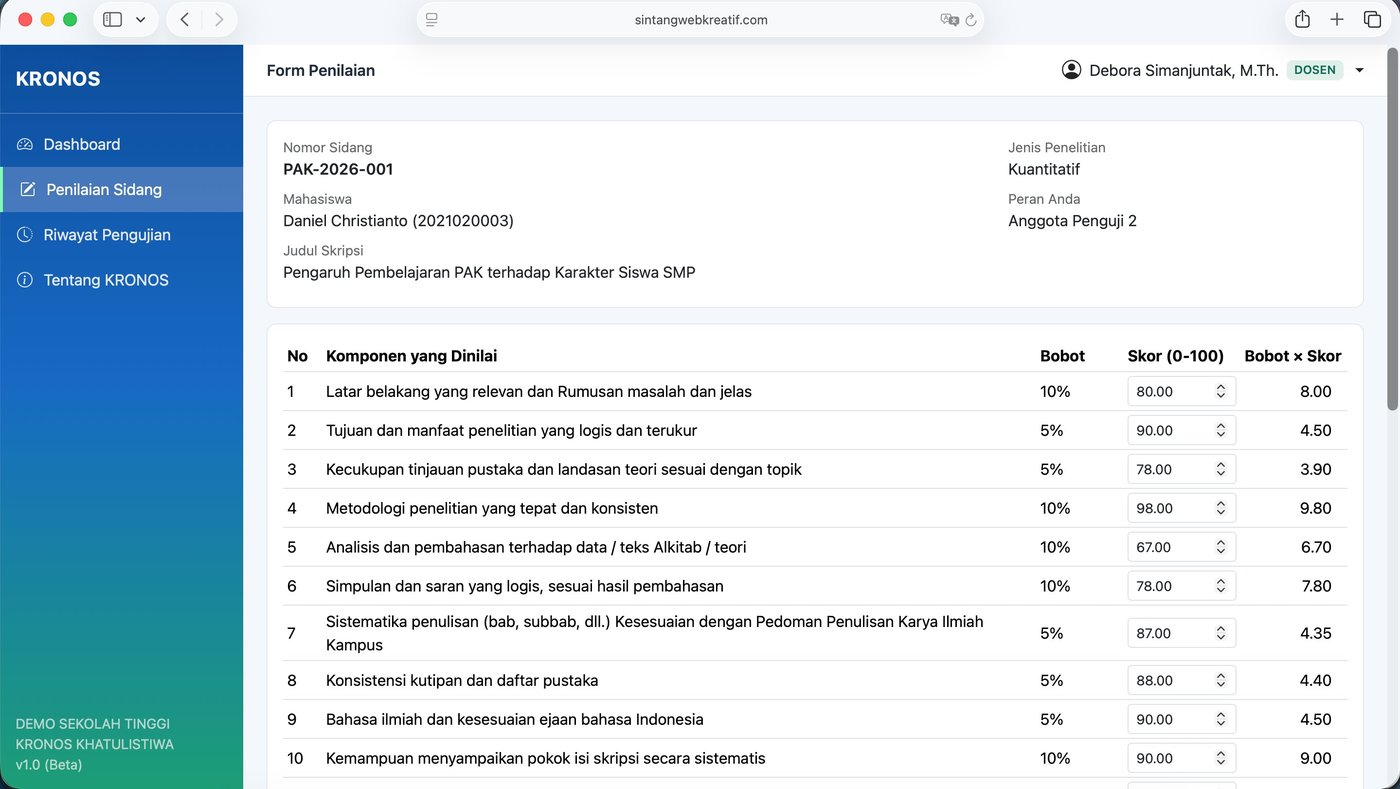
Task: Adjust stepper arrows on Konsistensi kutipan score
Action: click(1221, 680)
